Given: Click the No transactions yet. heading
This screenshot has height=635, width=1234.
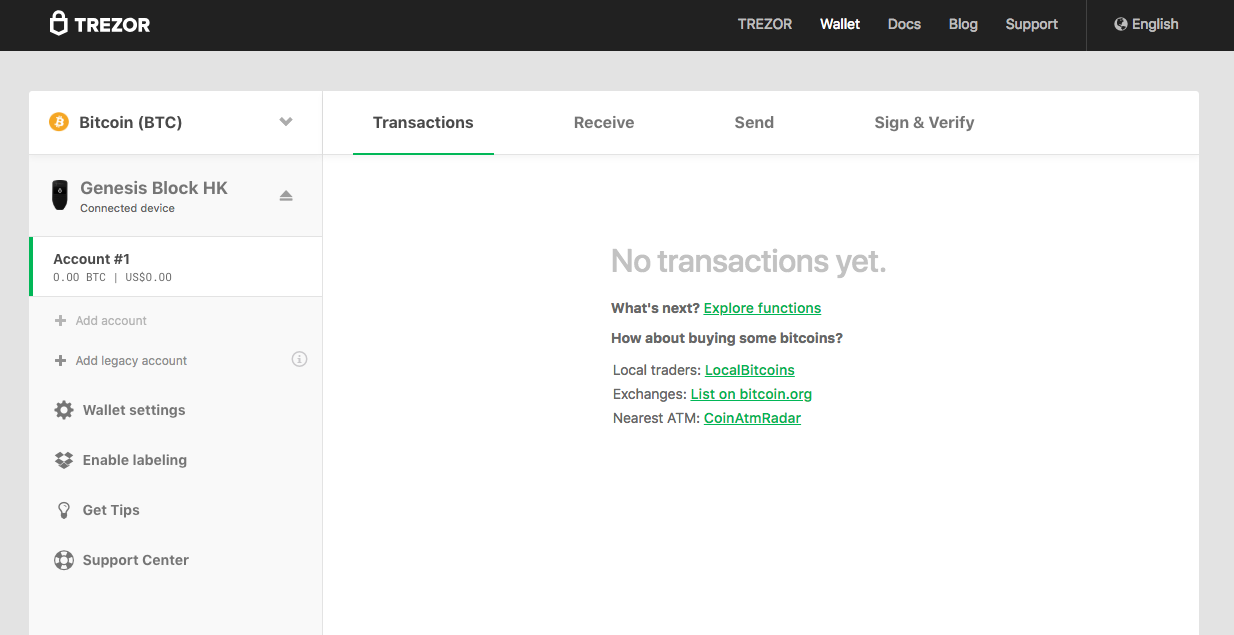Looking at the screenshot, I should click(x=748, y=261).
